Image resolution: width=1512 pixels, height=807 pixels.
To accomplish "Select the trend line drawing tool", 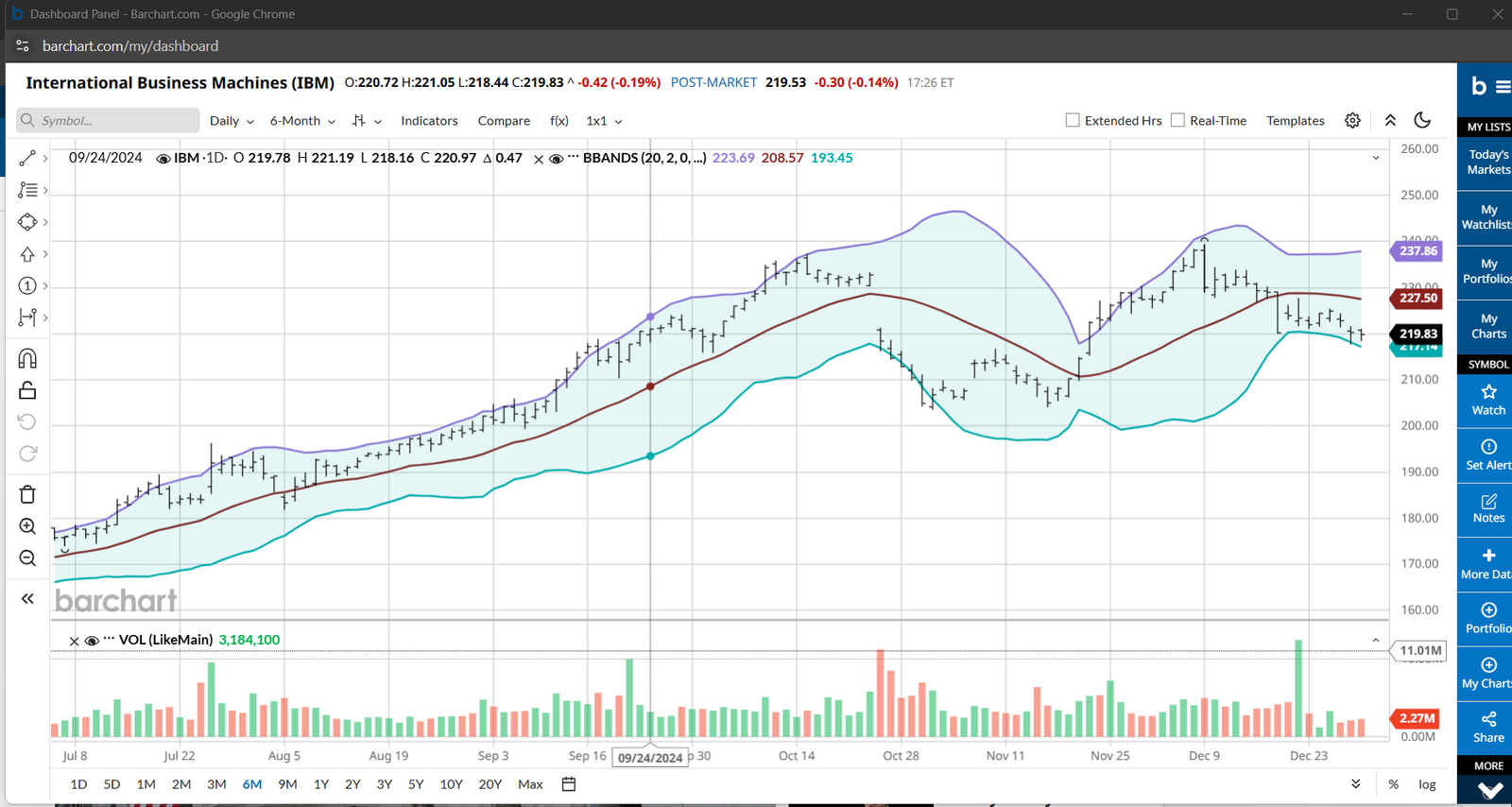I will [27, 158].
